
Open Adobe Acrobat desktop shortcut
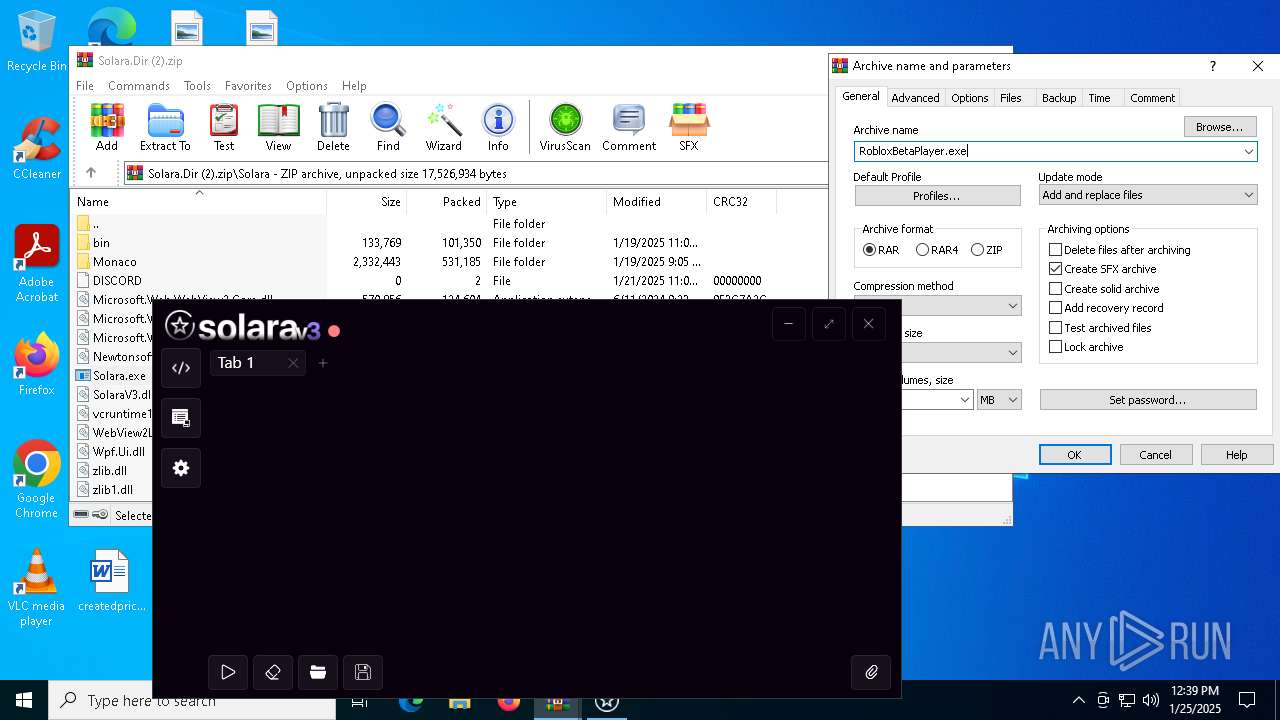pos(37,263)
